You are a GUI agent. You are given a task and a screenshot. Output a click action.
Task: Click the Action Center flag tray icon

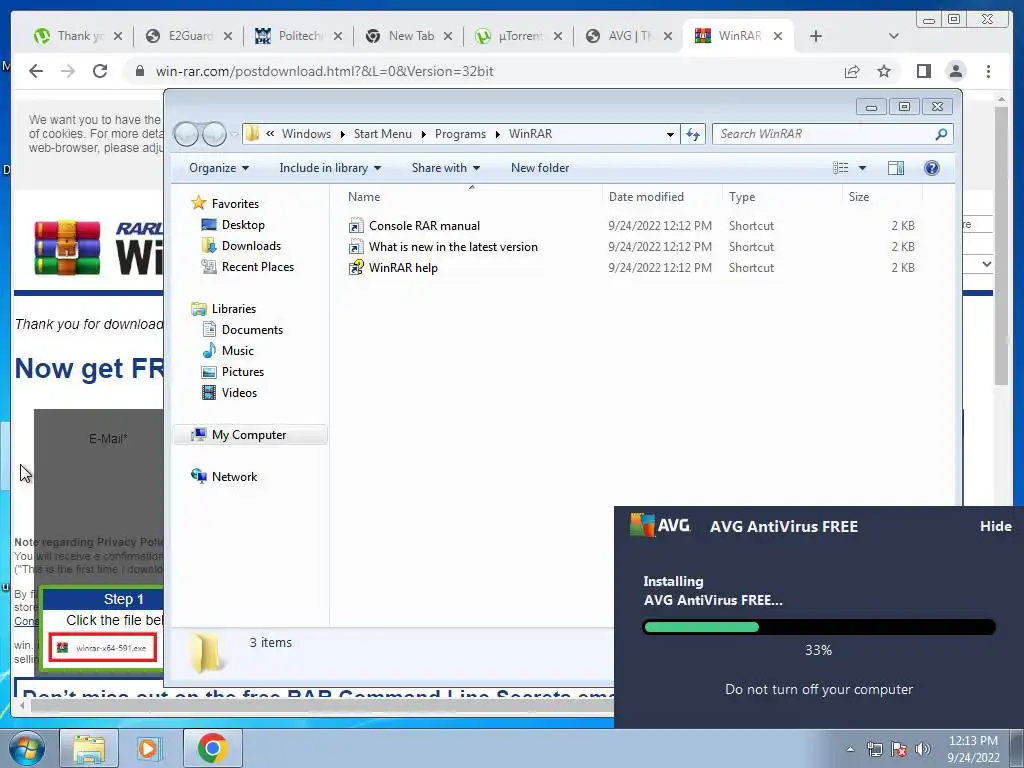(x=899, y=749)
